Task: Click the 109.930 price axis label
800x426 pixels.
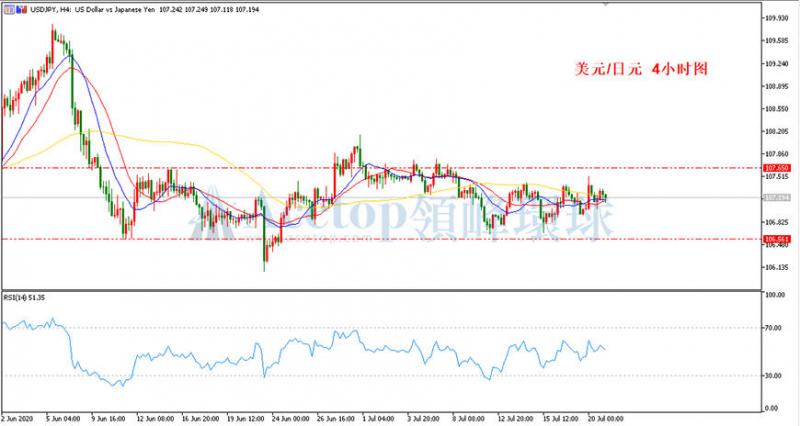Action: point(776,18)
